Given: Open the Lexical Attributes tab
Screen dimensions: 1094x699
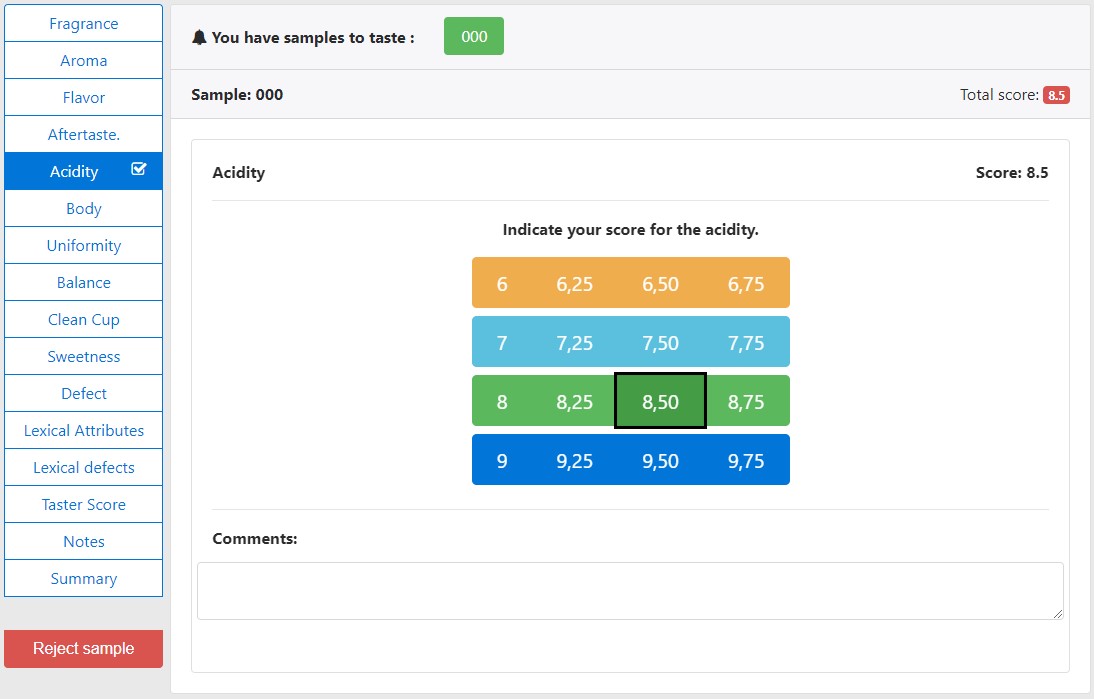Looking at the screenshot, I should pyautogui.click(x=83, y=430).
